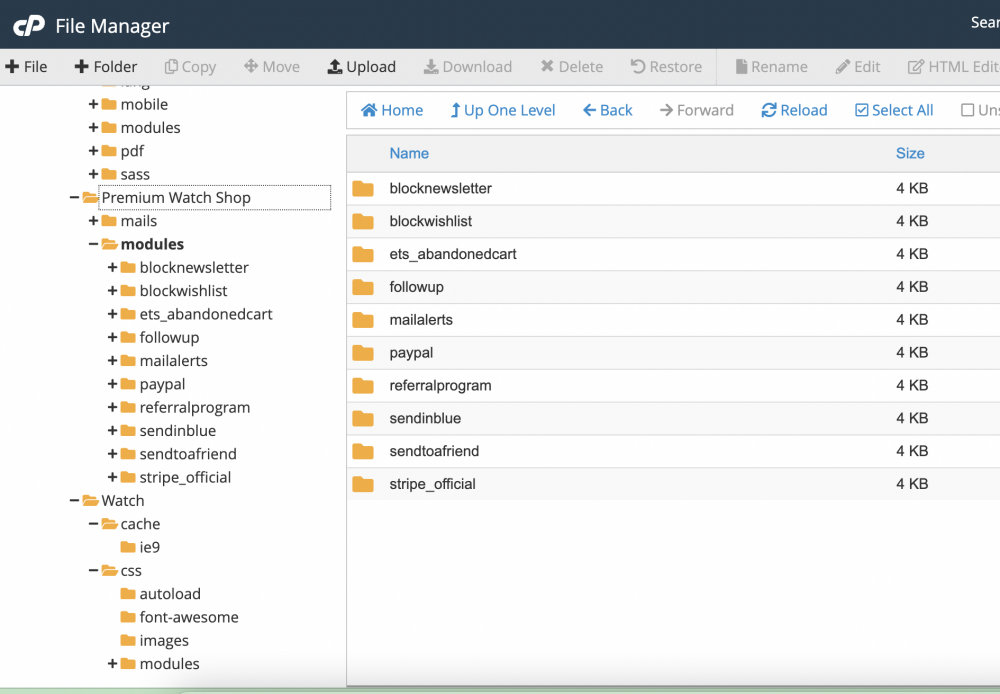Image resolution: width=1000 pixels, height=694 pixels.
Task: Navigate using the Up One Level link
Action: 503,110
